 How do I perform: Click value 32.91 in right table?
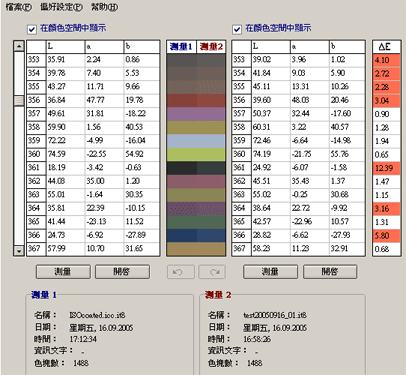click(x=339, y=248)
